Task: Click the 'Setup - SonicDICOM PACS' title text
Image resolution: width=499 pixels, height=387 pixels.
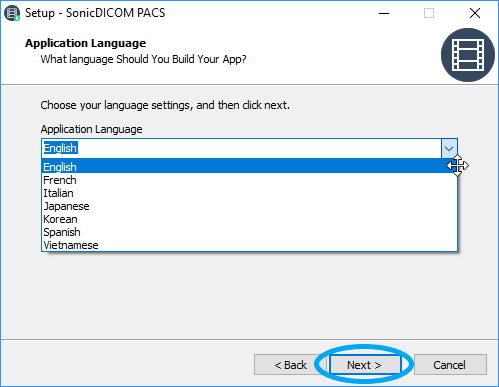Action: coord(95,13)
